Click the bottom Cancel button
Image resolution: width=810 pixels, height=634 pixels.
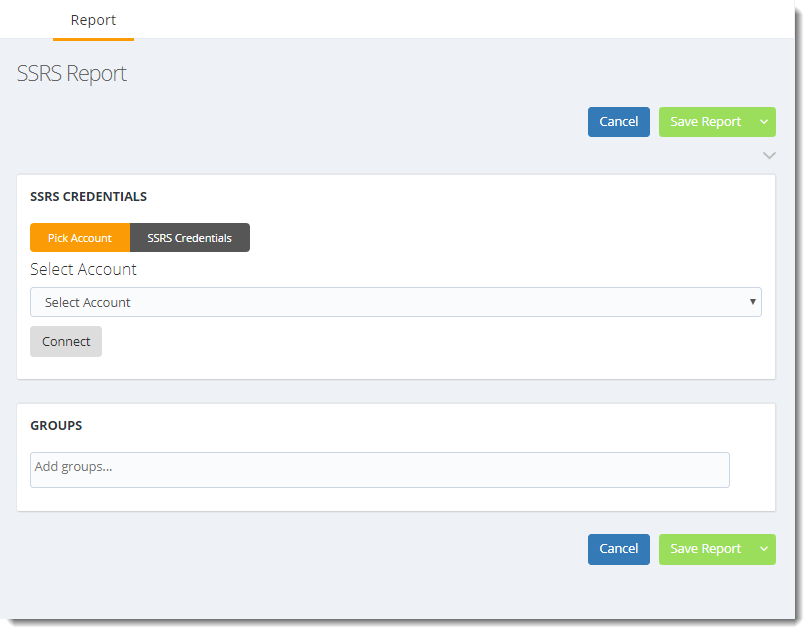click(618, 549)
